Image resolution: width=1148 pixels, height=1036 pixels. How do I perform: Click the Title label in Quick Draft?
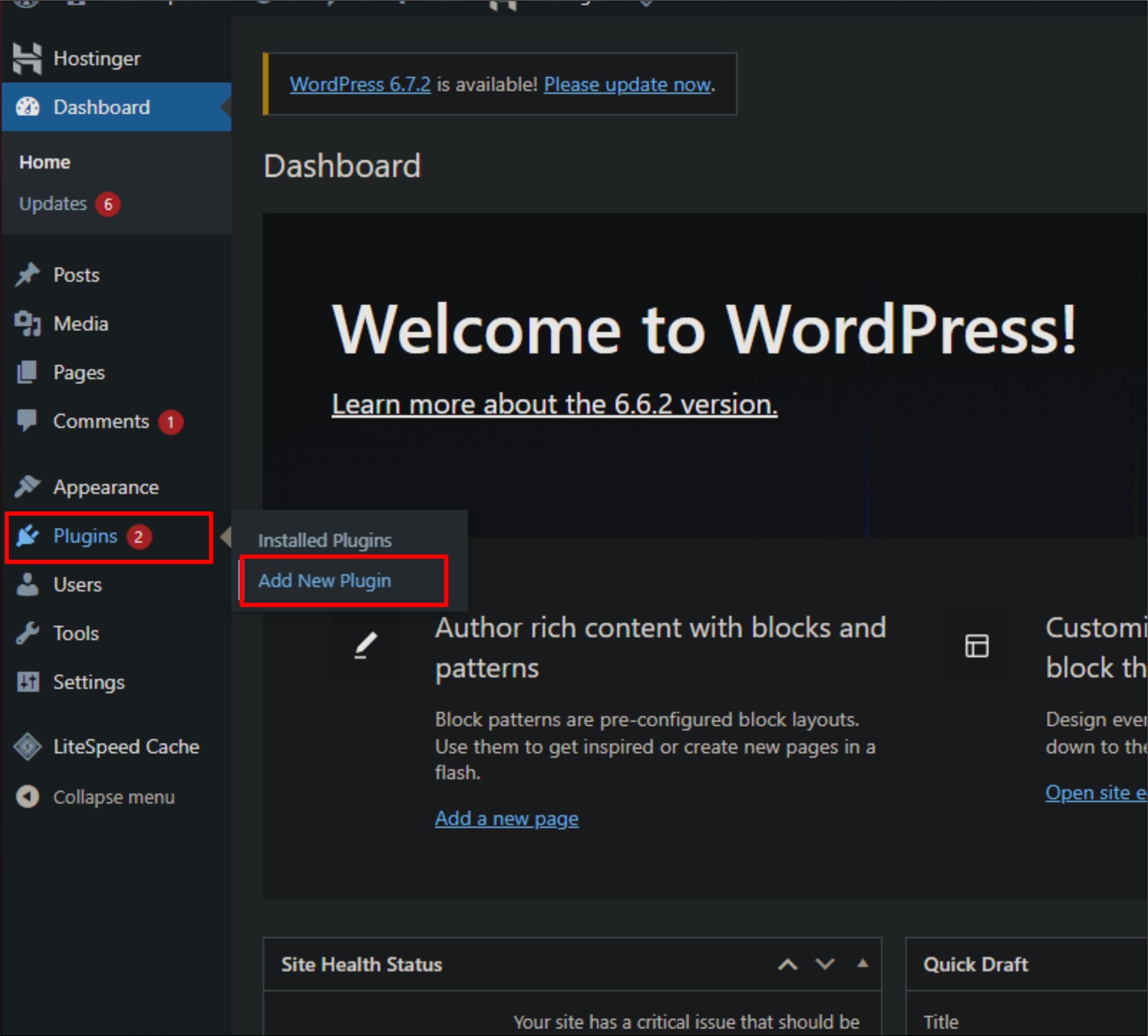(x=941, y=1023)
